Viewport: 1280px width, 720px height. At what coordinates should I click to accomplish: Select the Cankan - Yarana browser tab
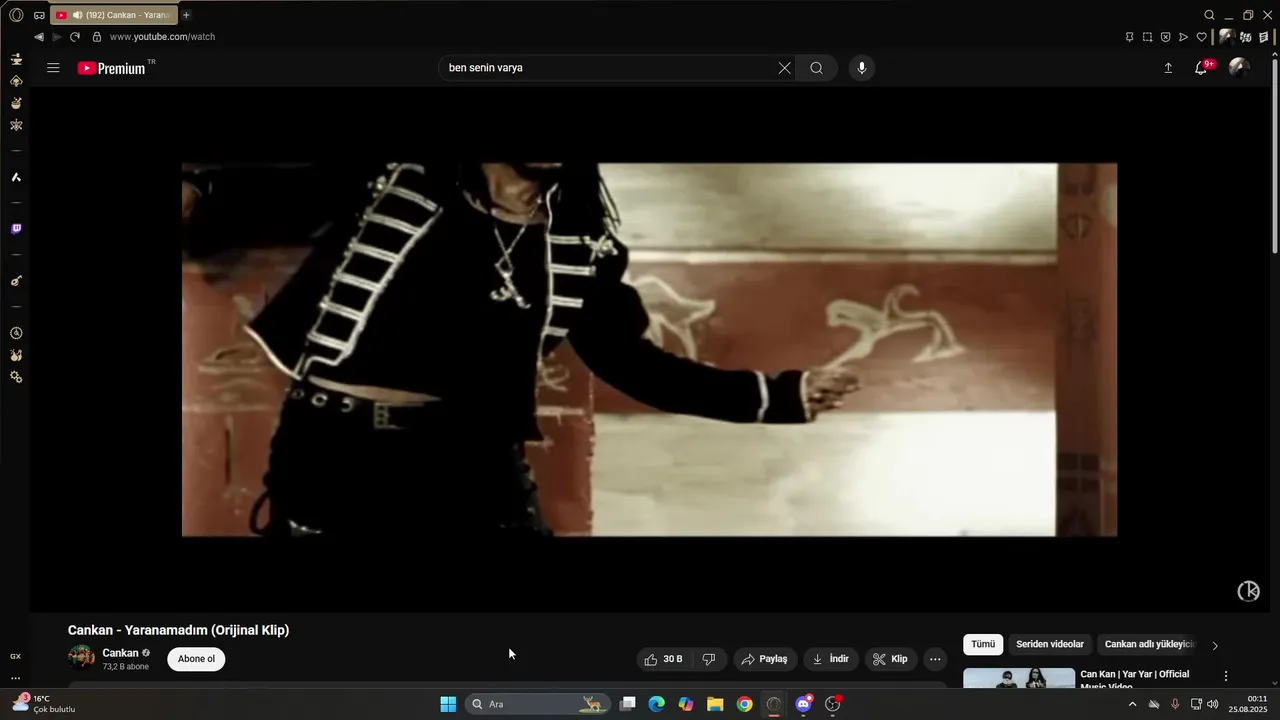click(114, 15)
